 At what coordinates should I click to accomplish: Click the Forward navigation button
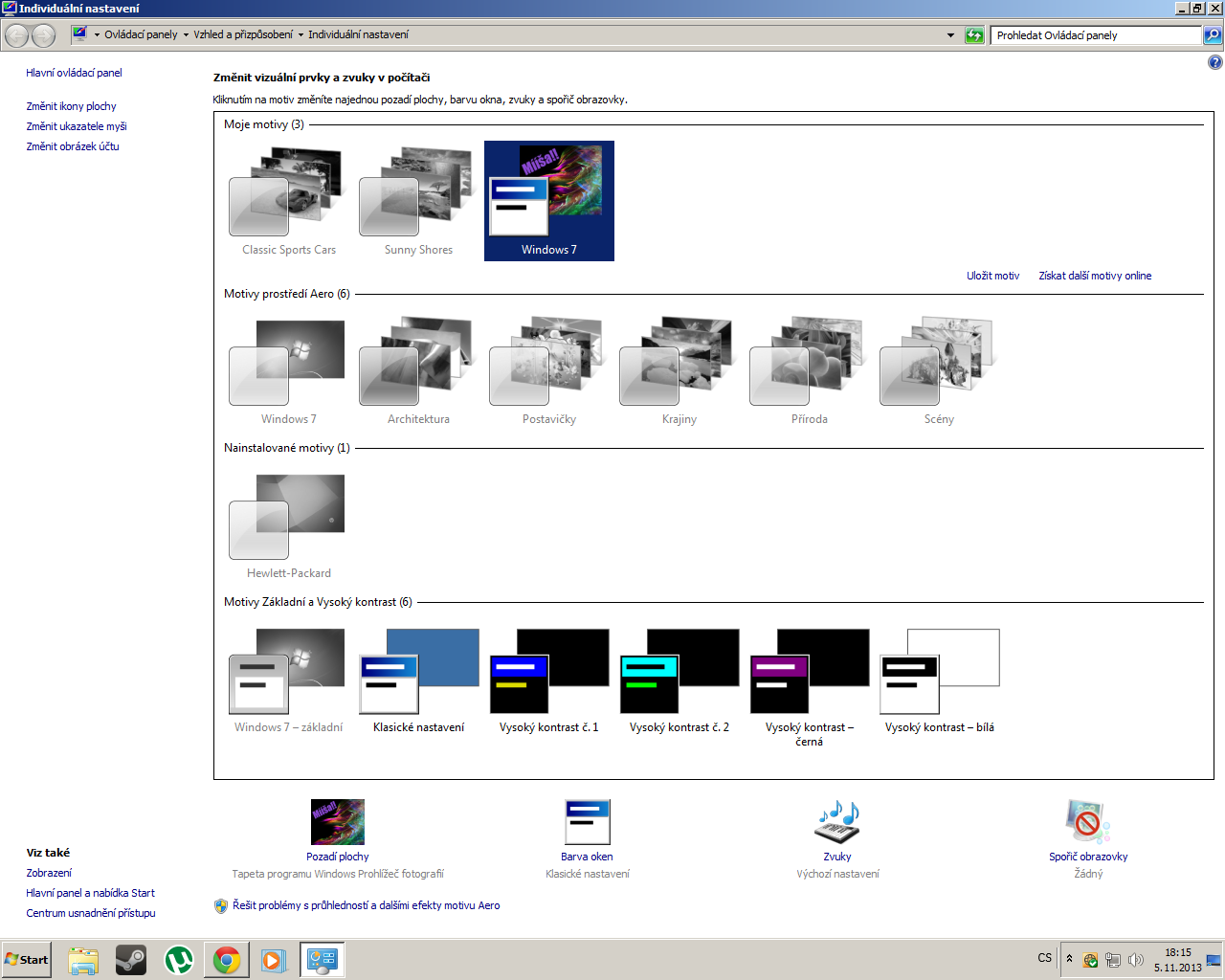tap(44, 35)
